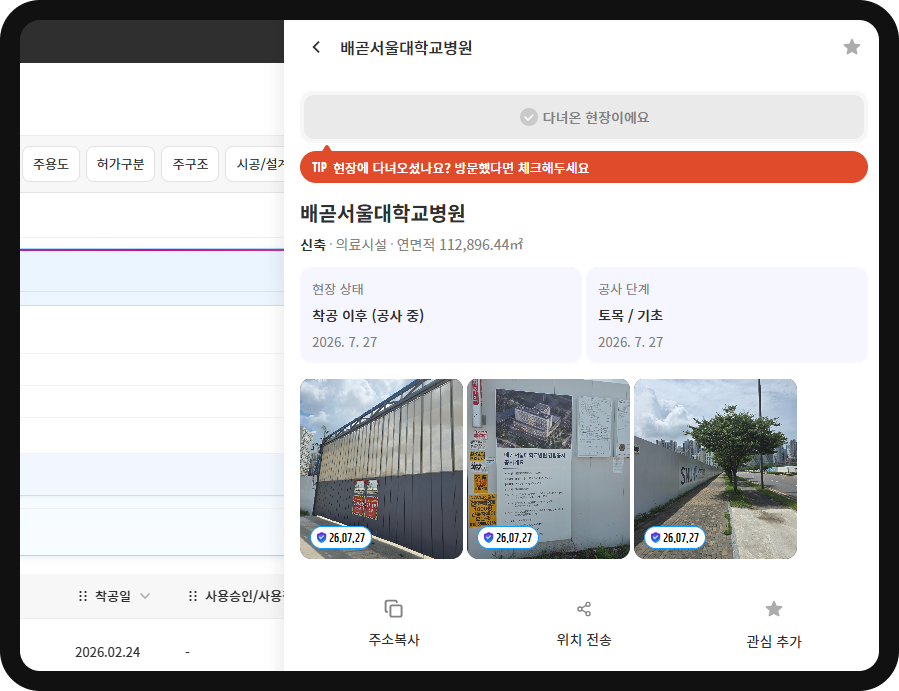This screenshot has height=691, width=899.
Task: Click the 공사 단계 stage card
Action: click(x=727, y=315)
